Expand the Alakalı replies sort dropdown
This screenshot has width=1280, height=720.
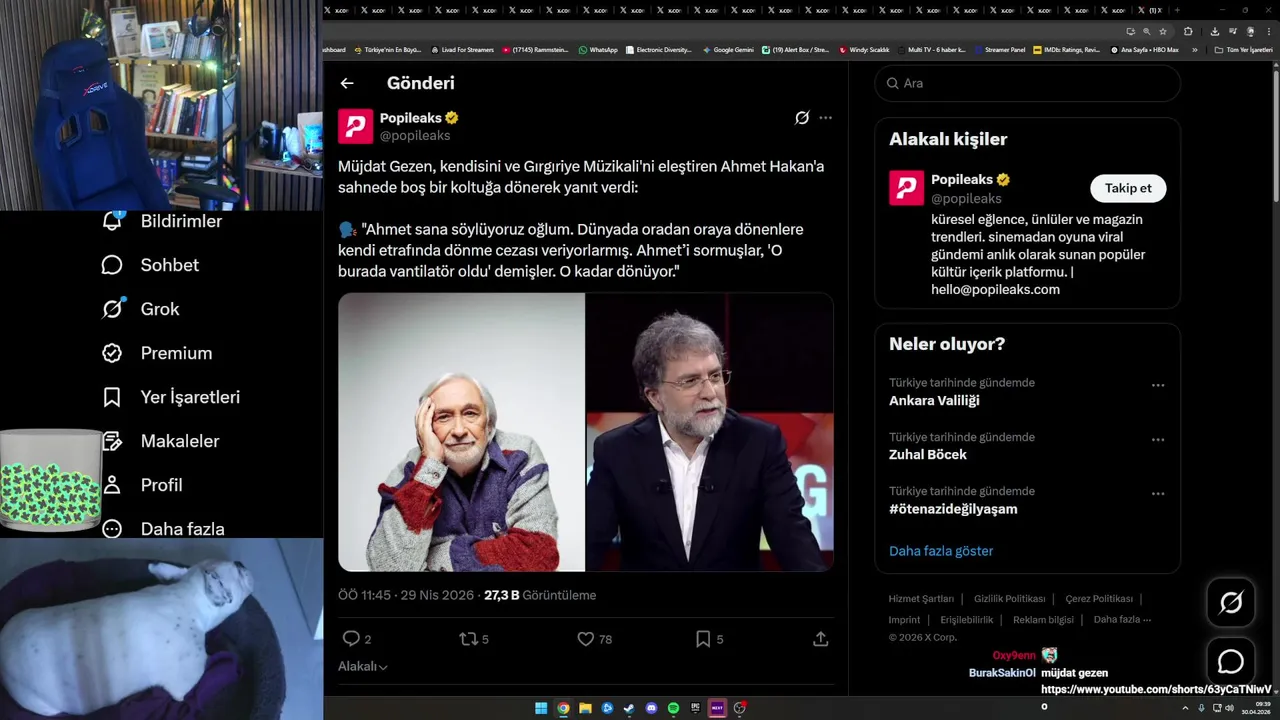point(363,666)
